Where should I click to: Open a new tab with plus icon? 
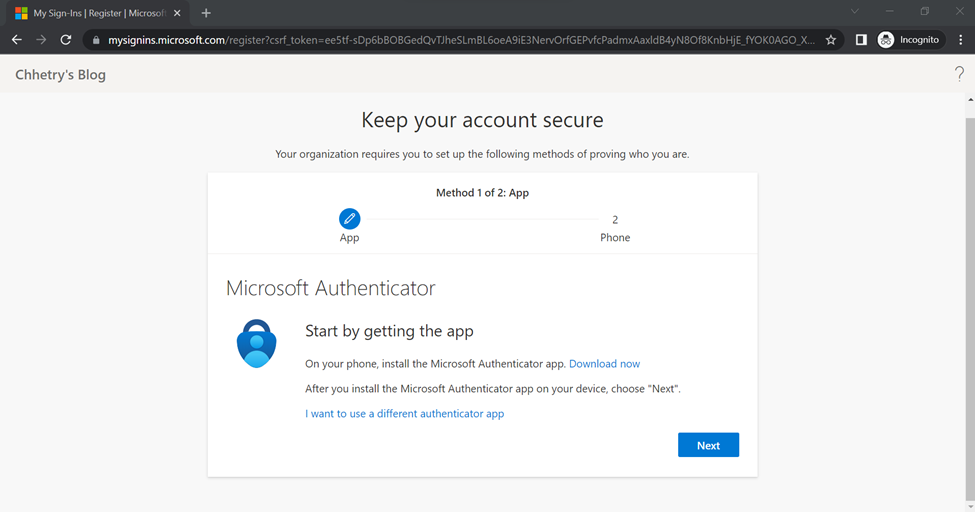pos(206,13)
